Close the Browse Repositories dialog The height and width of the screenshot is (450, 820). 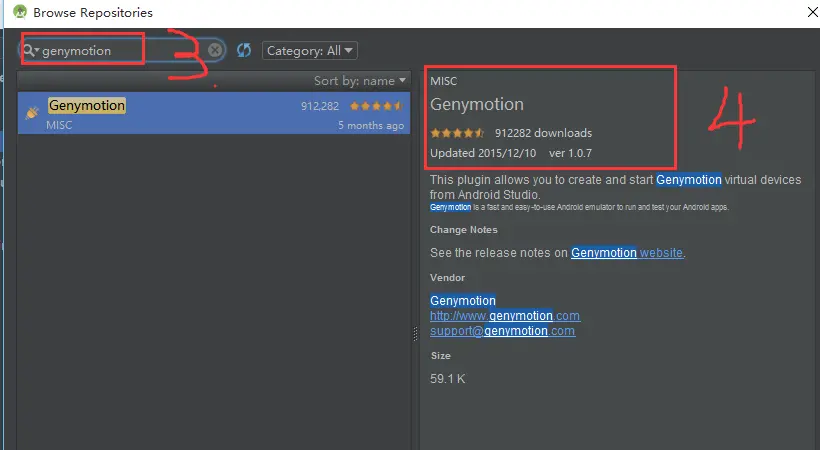812,12
